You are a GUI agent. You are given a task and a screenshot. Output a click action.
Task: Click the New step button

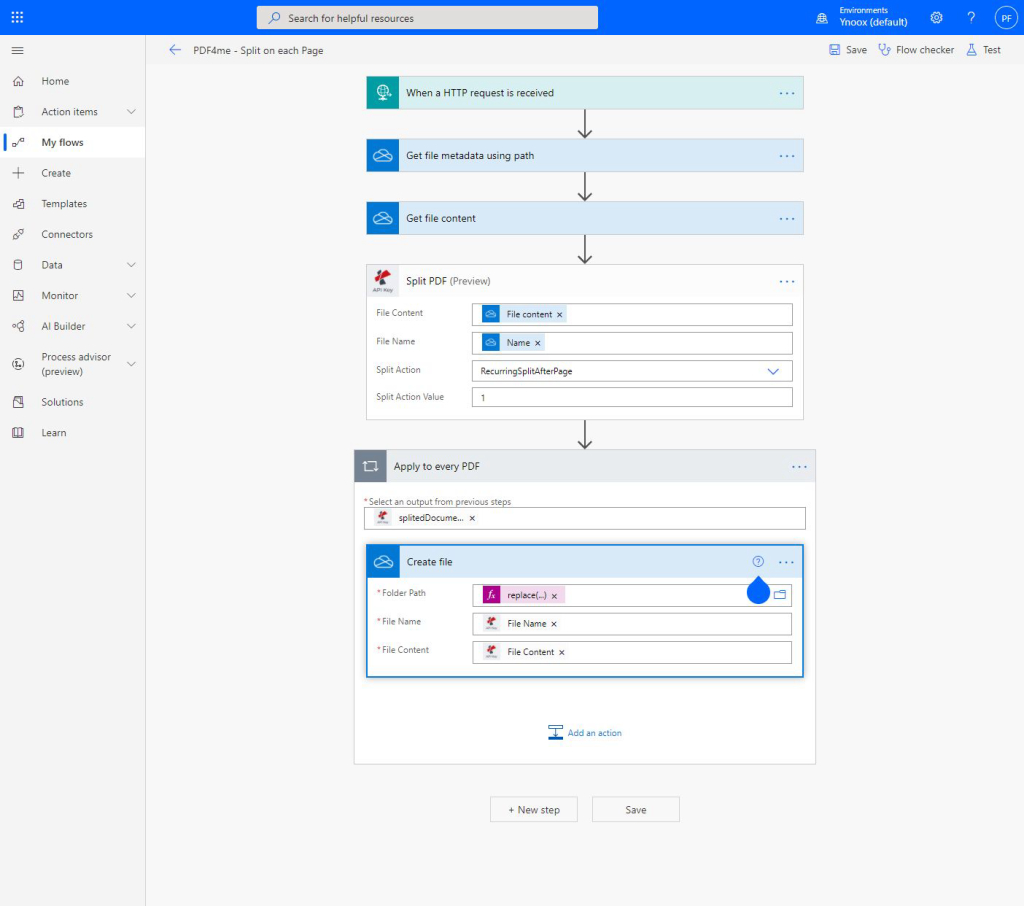click(x=533, y=810)
